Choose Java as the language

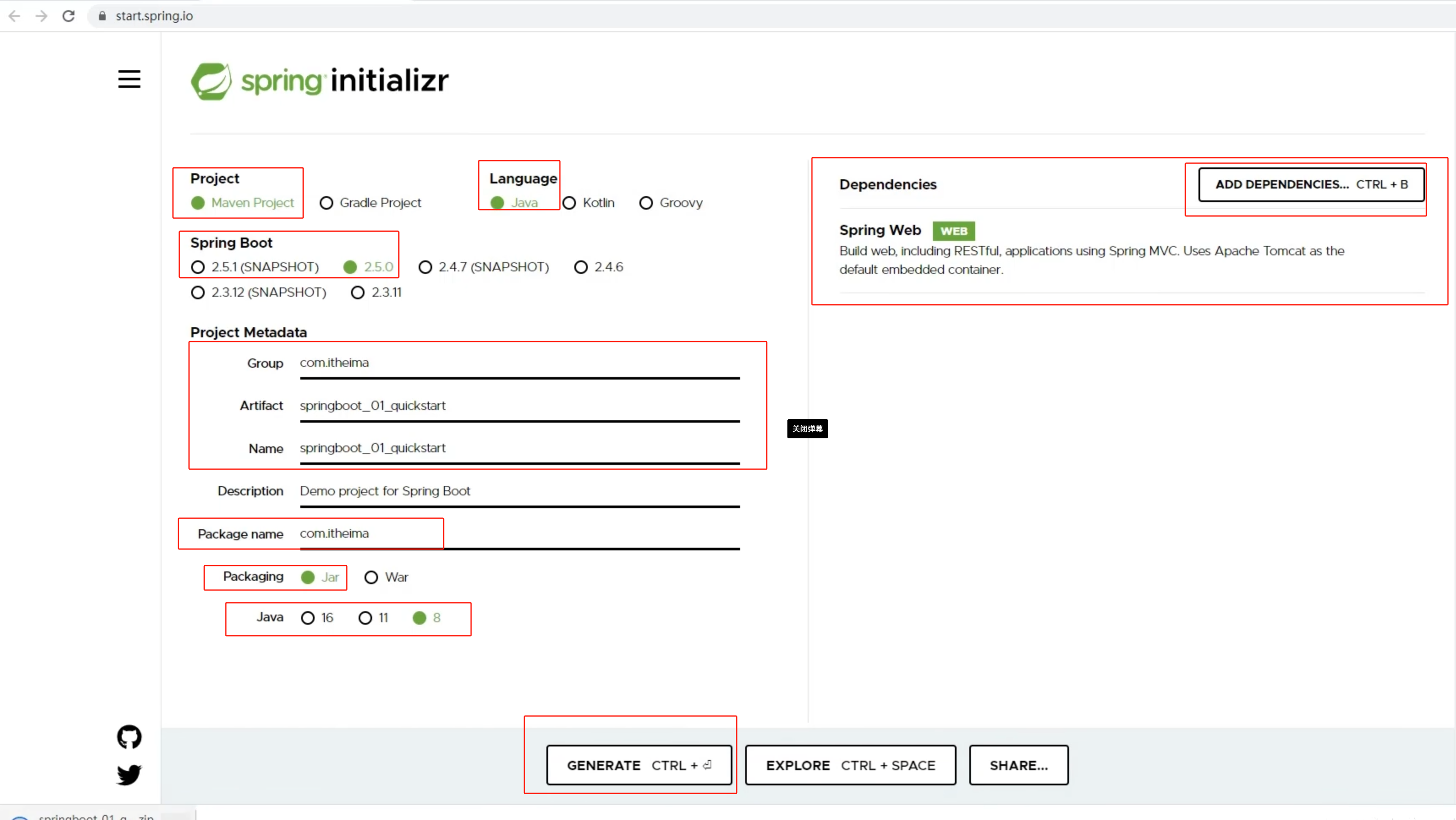click(x=514, y=203)
